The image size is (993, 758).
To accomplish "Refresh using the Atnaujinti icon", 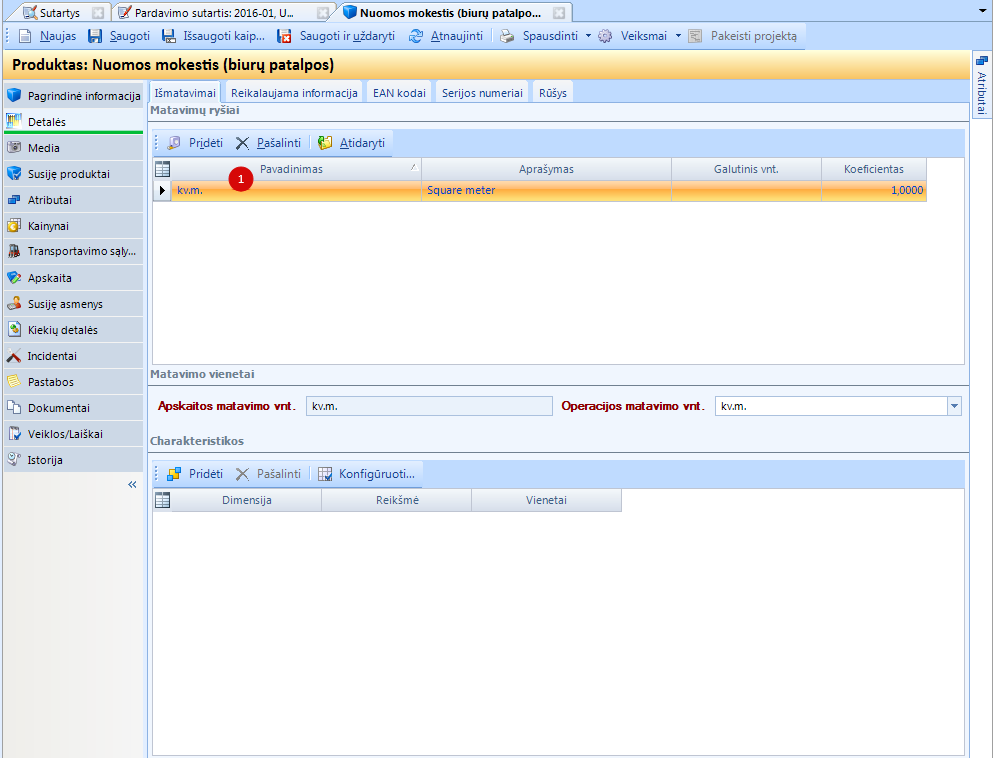I will pos(416,36).
